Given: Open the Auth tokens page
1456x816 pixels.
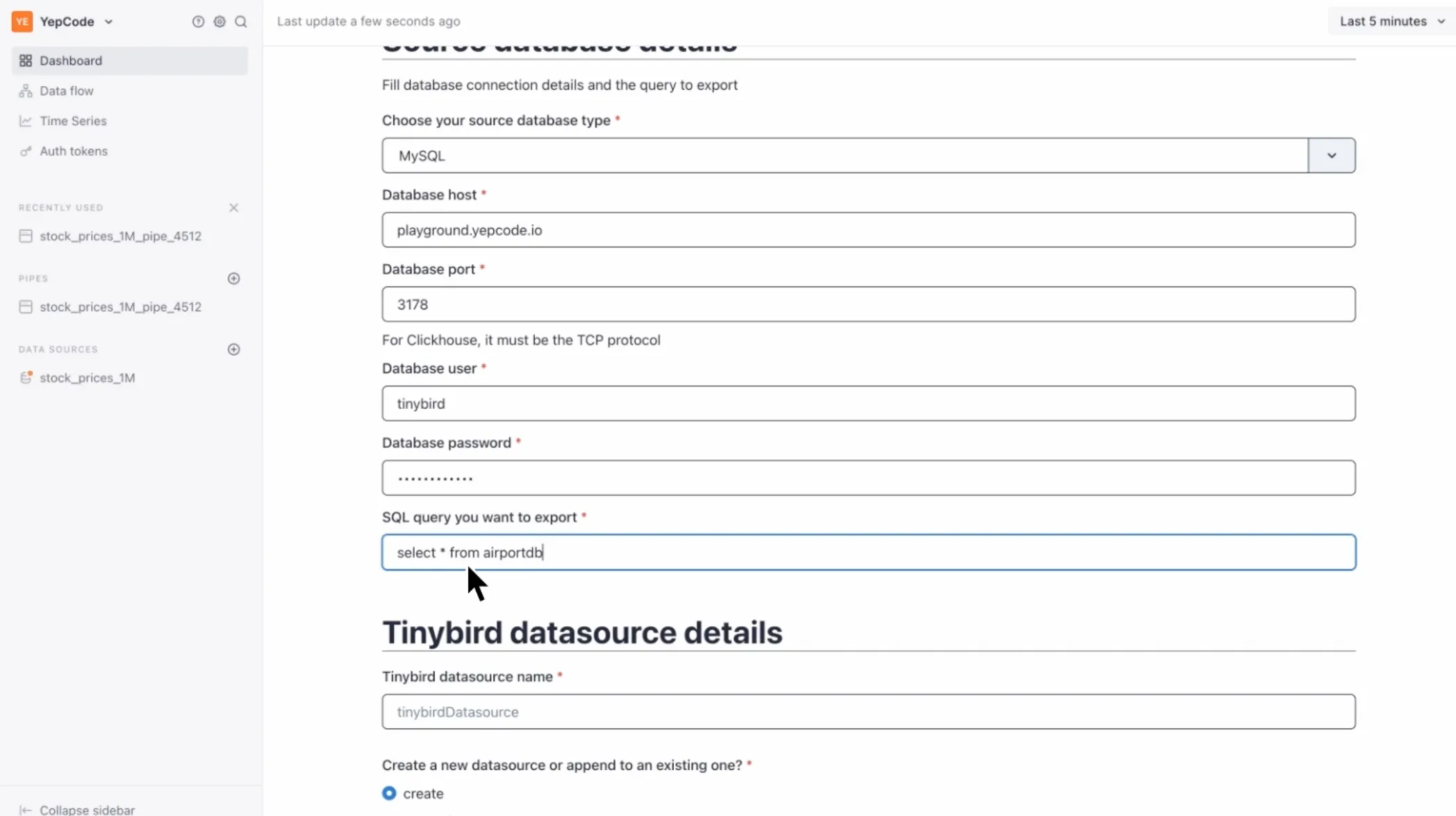Looking at the screenshot, I should tap(74, 152).
